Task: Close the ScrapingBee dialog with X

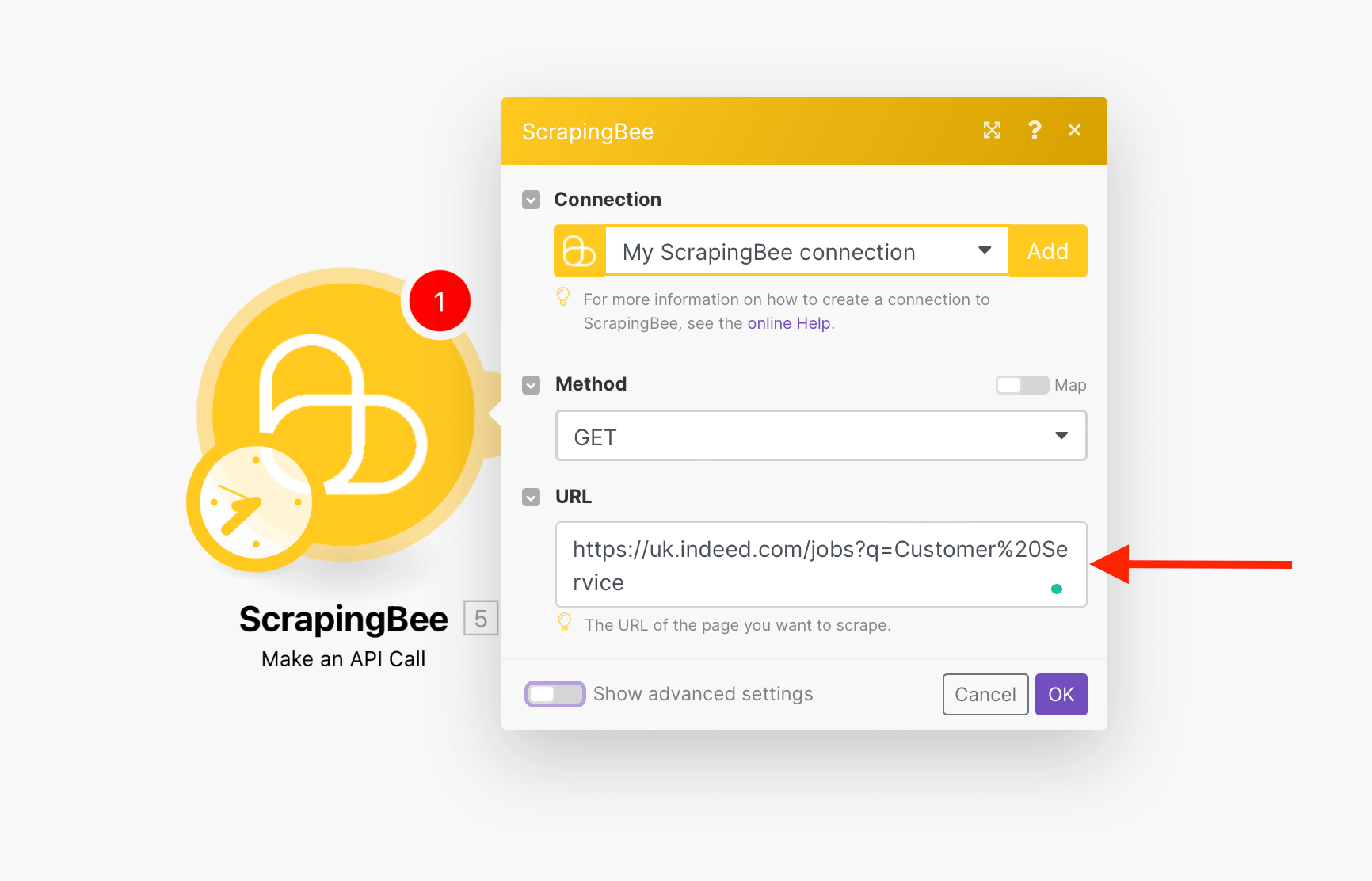Action: click(x=1074, y=131)
